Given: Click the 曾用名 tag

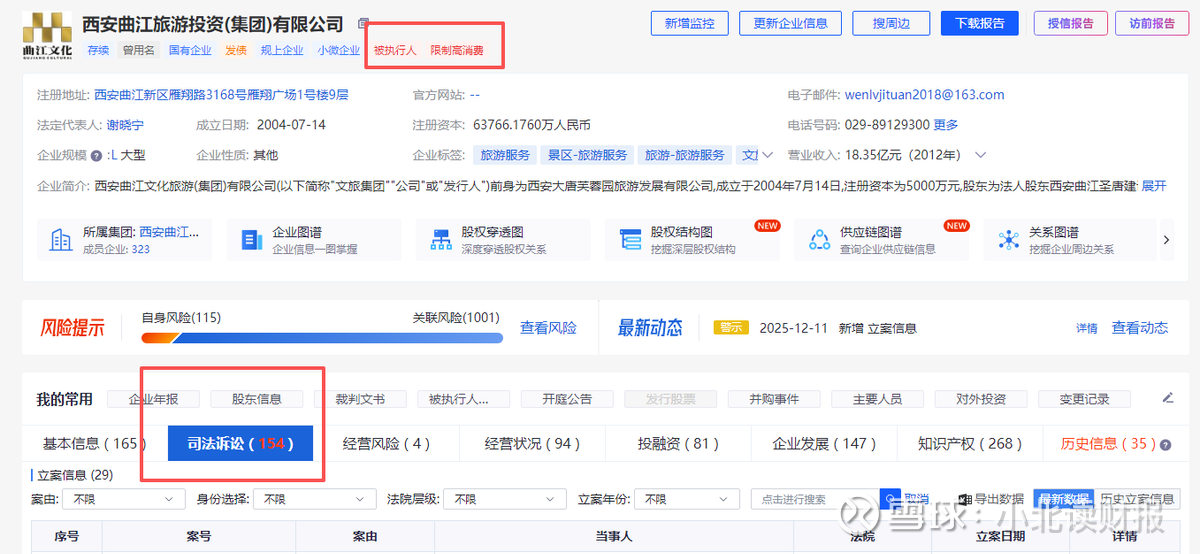Looking at the screenshot, I should tap(139, 50).
